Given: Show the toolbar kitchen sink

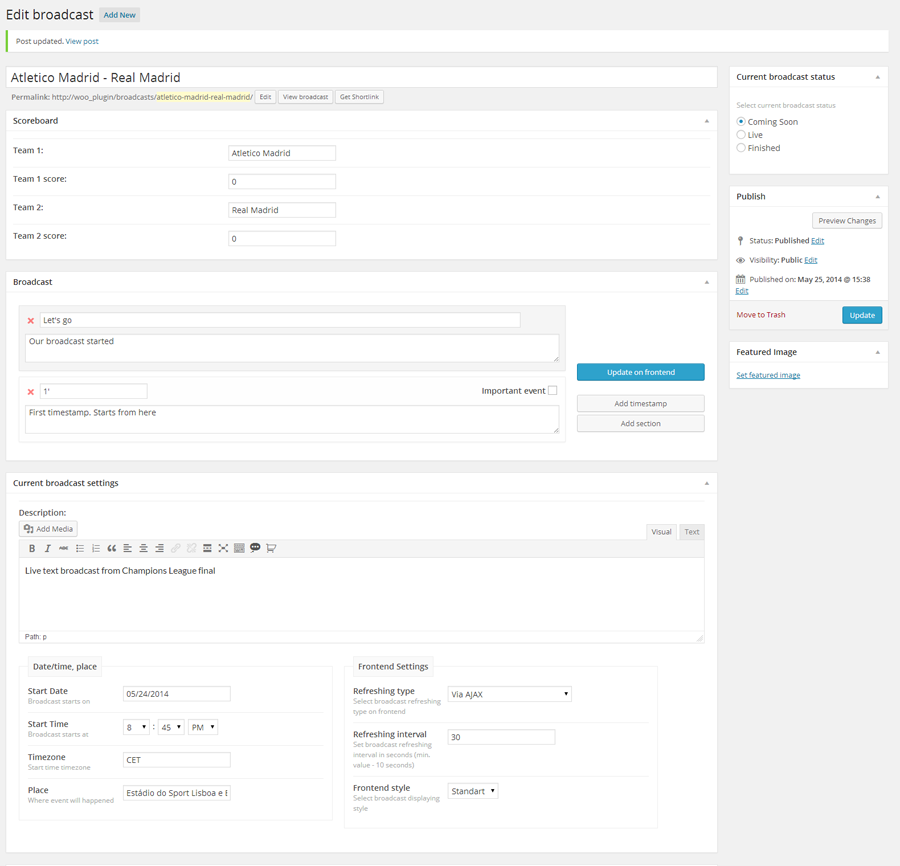Looking at the screenshot, I should point(239,548).
